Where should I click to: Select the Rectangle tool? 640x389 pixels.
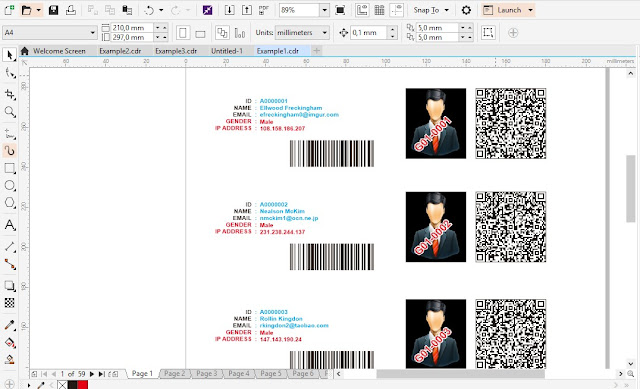[x=10, y=168]
